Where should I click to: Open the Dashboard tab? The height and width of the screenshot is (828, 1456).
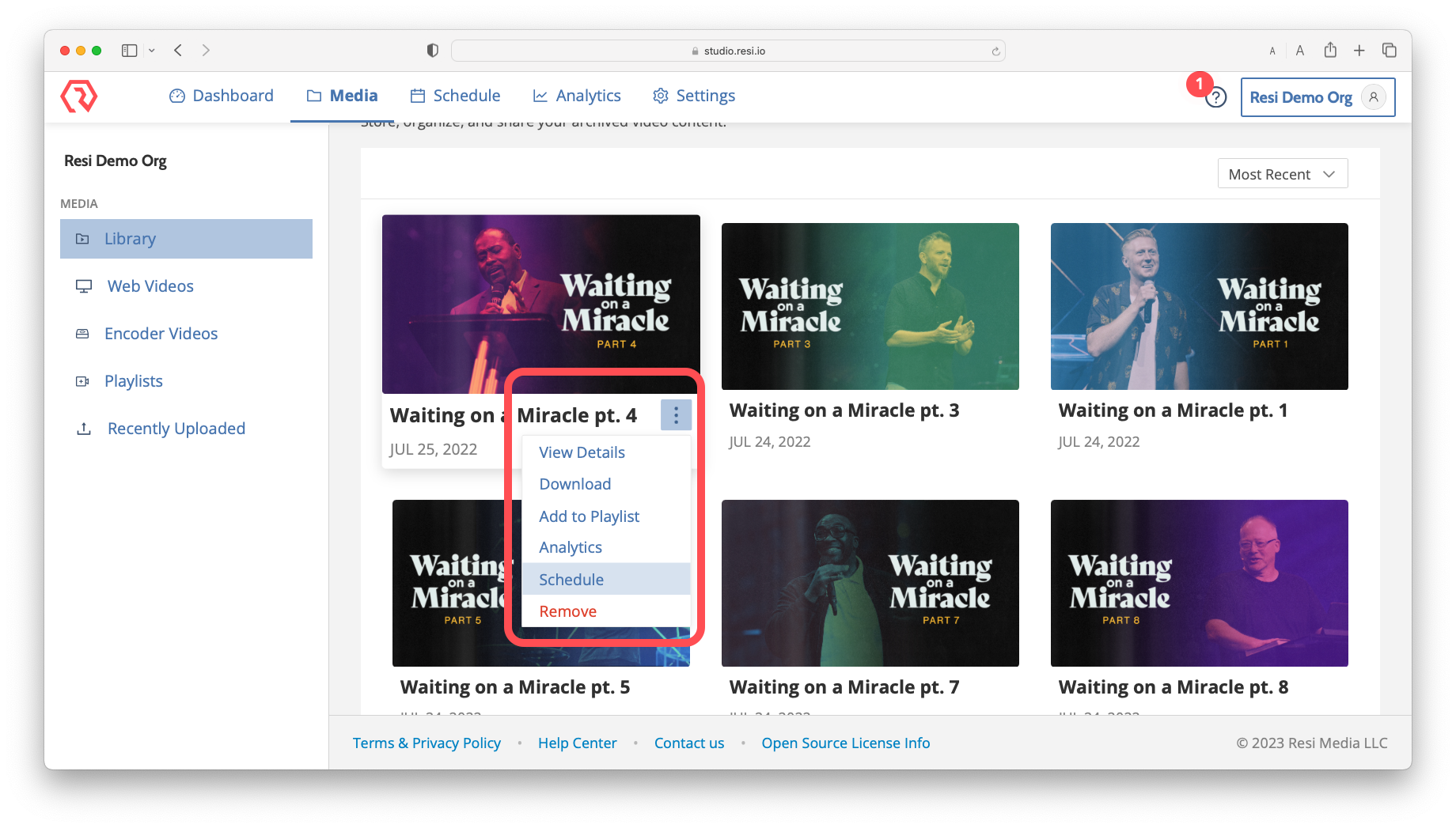coord(222,96)
